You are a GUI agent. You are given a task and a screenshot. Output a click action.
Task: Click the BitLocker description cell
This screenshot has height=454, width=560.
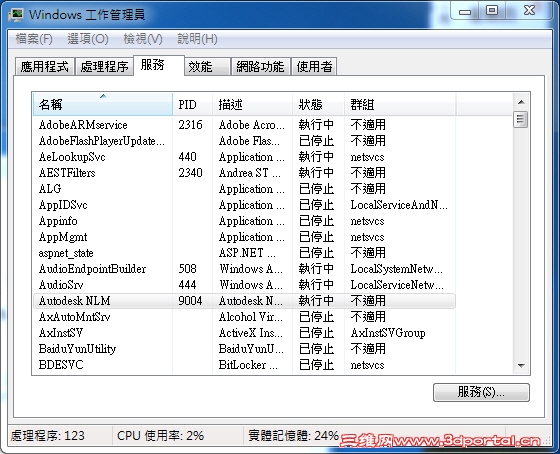coord(248,365)
